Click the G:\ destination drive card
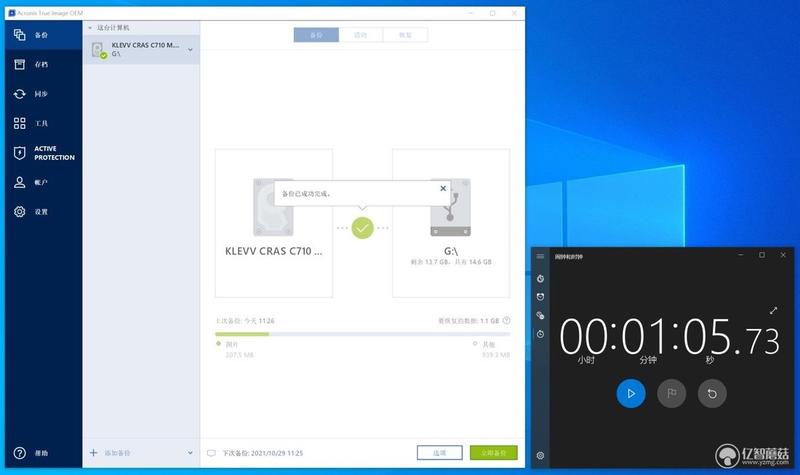 coord(451,223)
